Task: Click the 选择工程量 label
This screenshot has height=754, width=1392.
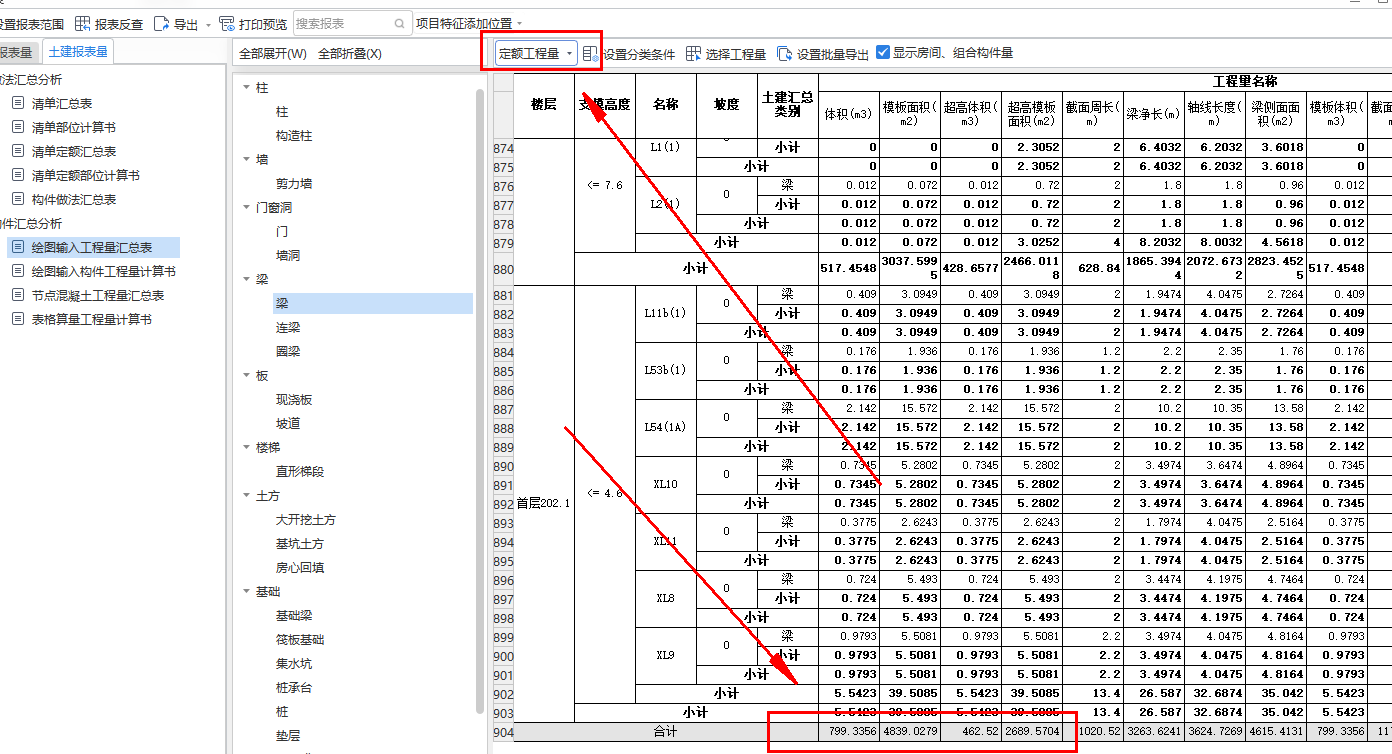Action: (736, 54)
